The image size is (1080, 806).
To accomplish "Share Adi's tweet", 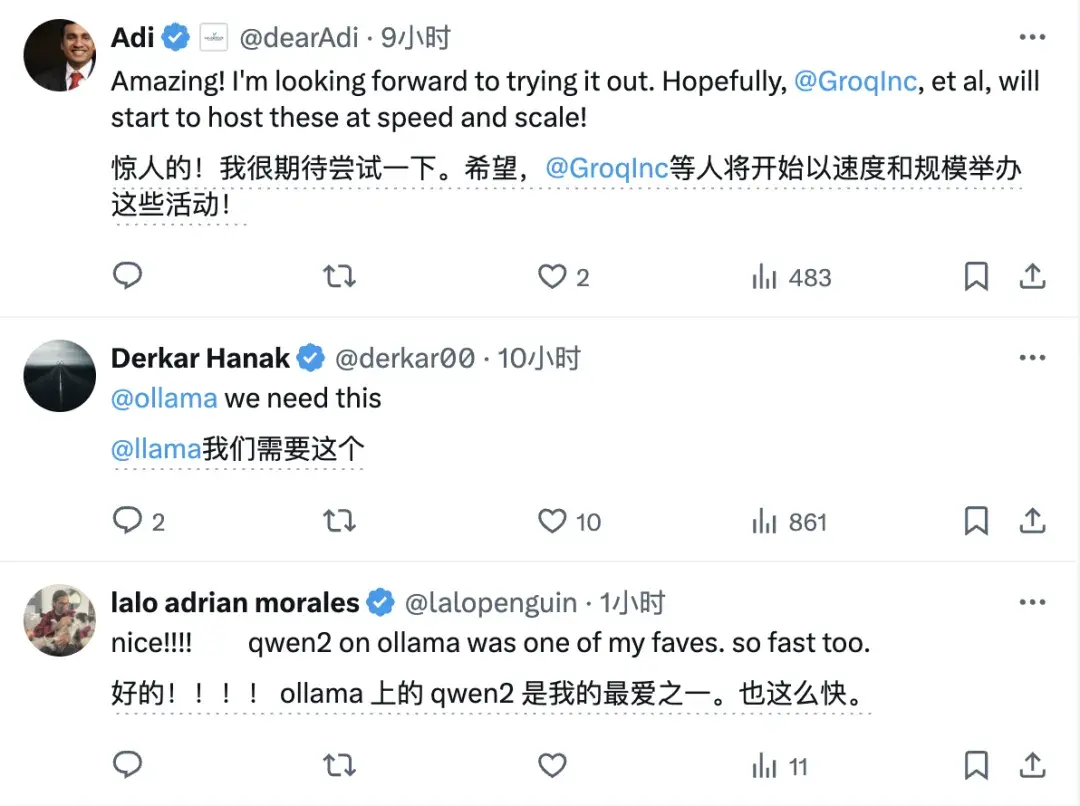I will tap(1032, 276).
